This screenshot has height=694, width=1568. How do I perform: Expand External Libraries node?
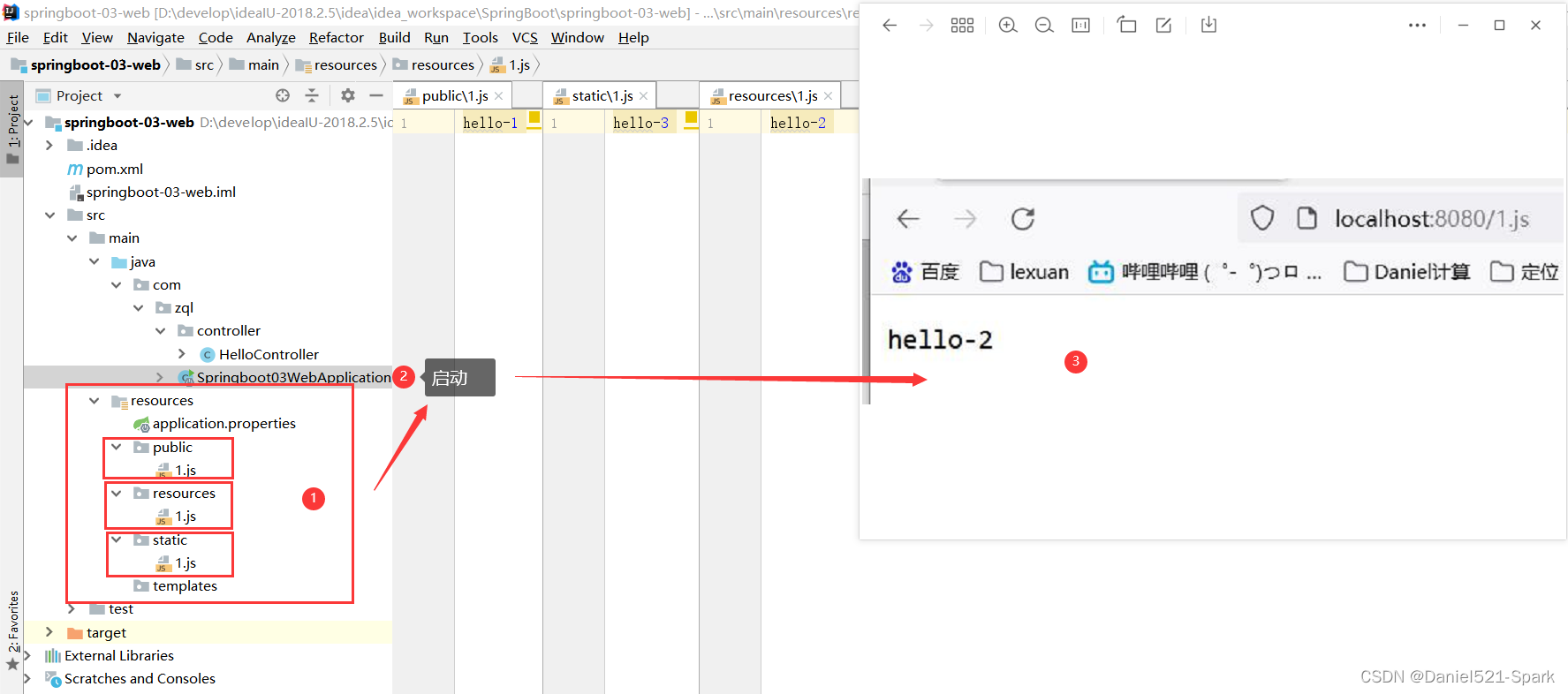coord(27,655)
